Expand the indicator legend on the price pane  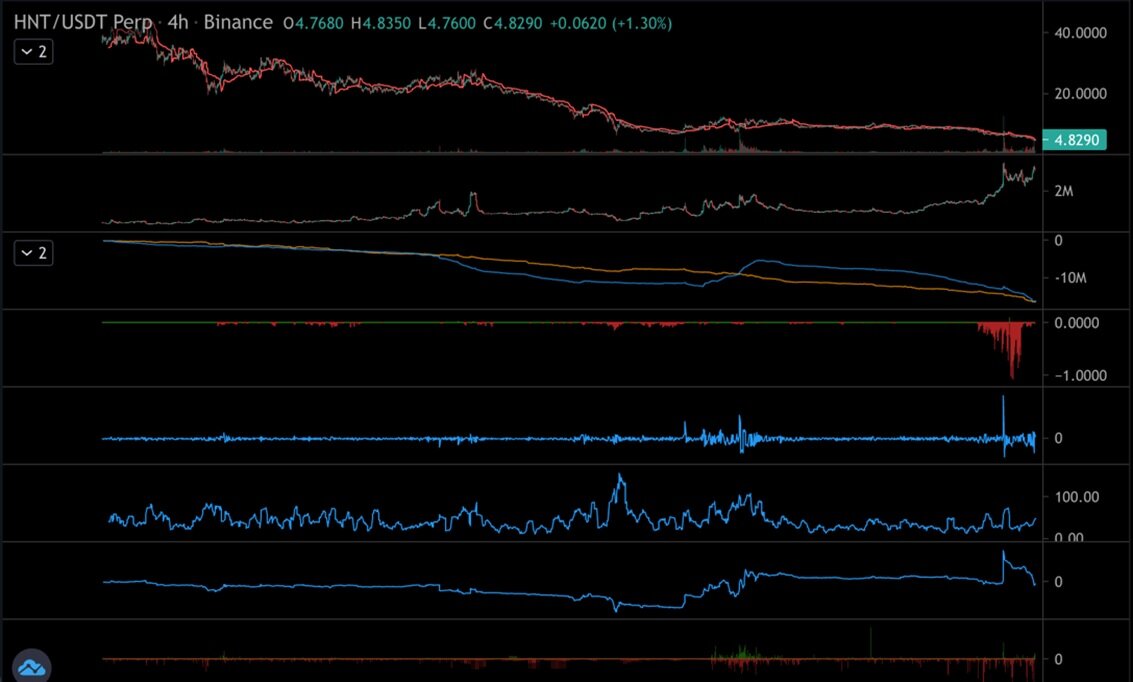pos(33,52)
